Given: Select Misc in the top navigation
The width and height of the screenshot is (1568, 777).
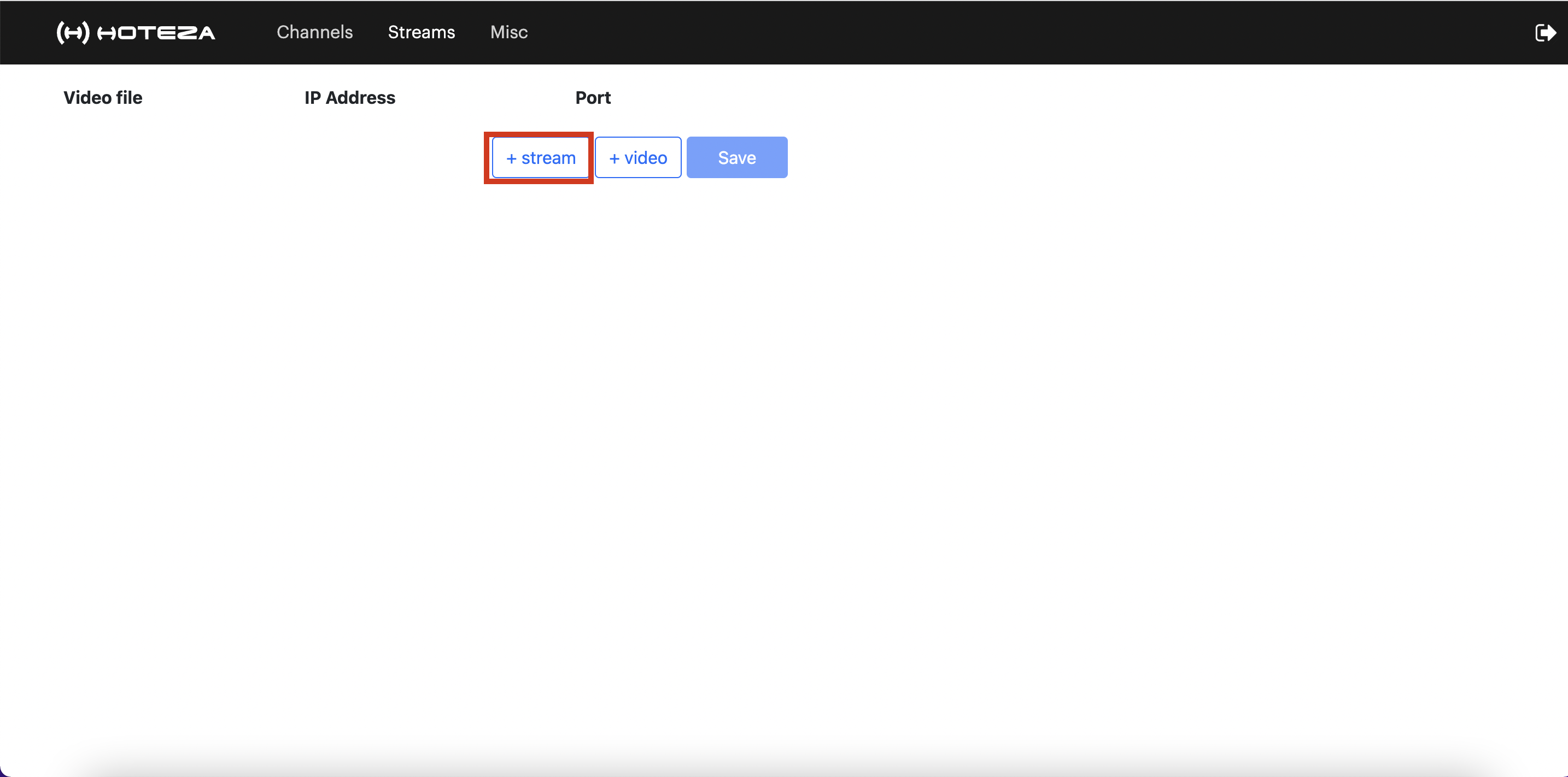Looking at the screenshot, I should tap(509, 32).
